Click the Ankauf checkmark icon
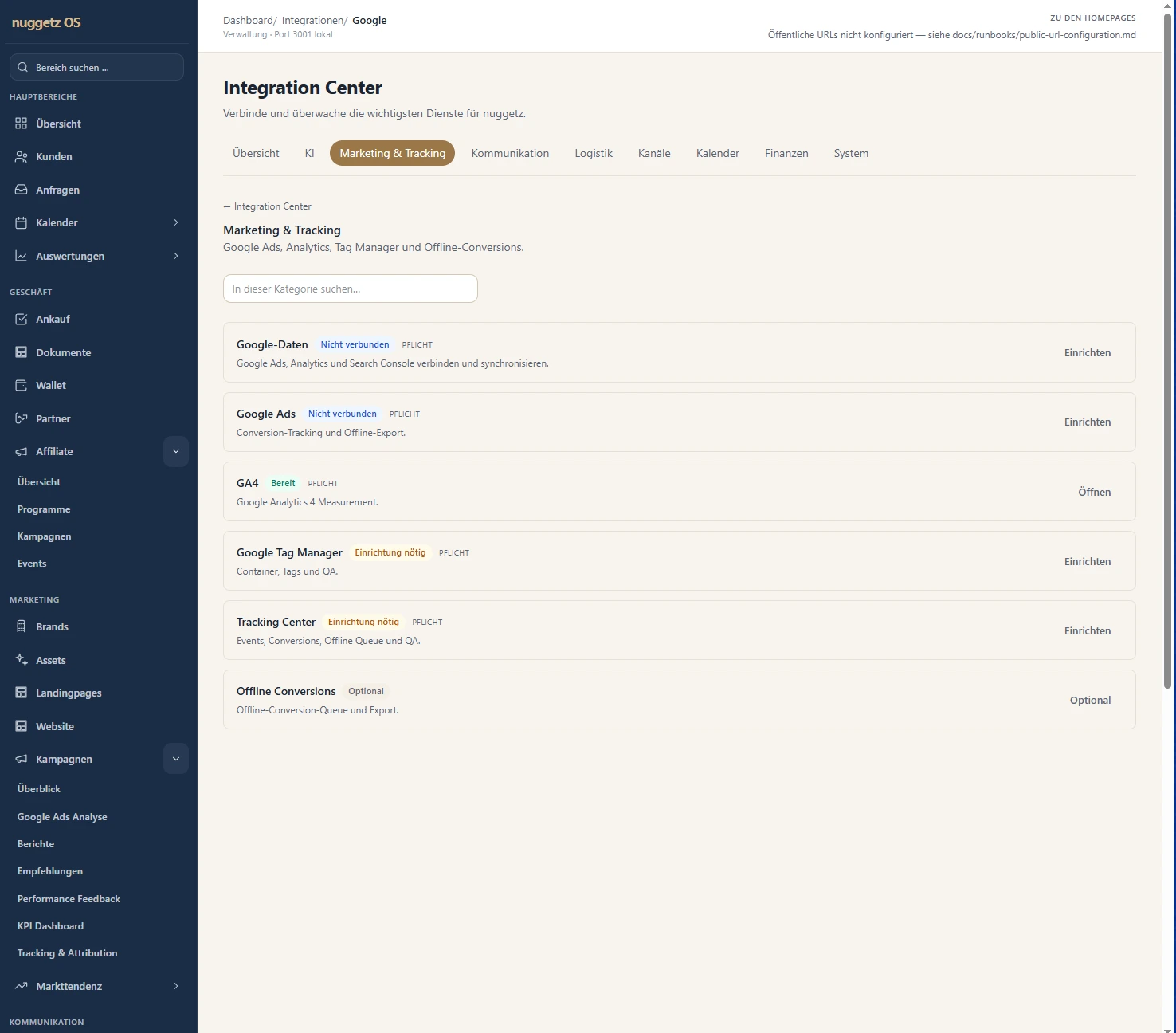This screenshot has width=1176, height=1033. (22, 319)
